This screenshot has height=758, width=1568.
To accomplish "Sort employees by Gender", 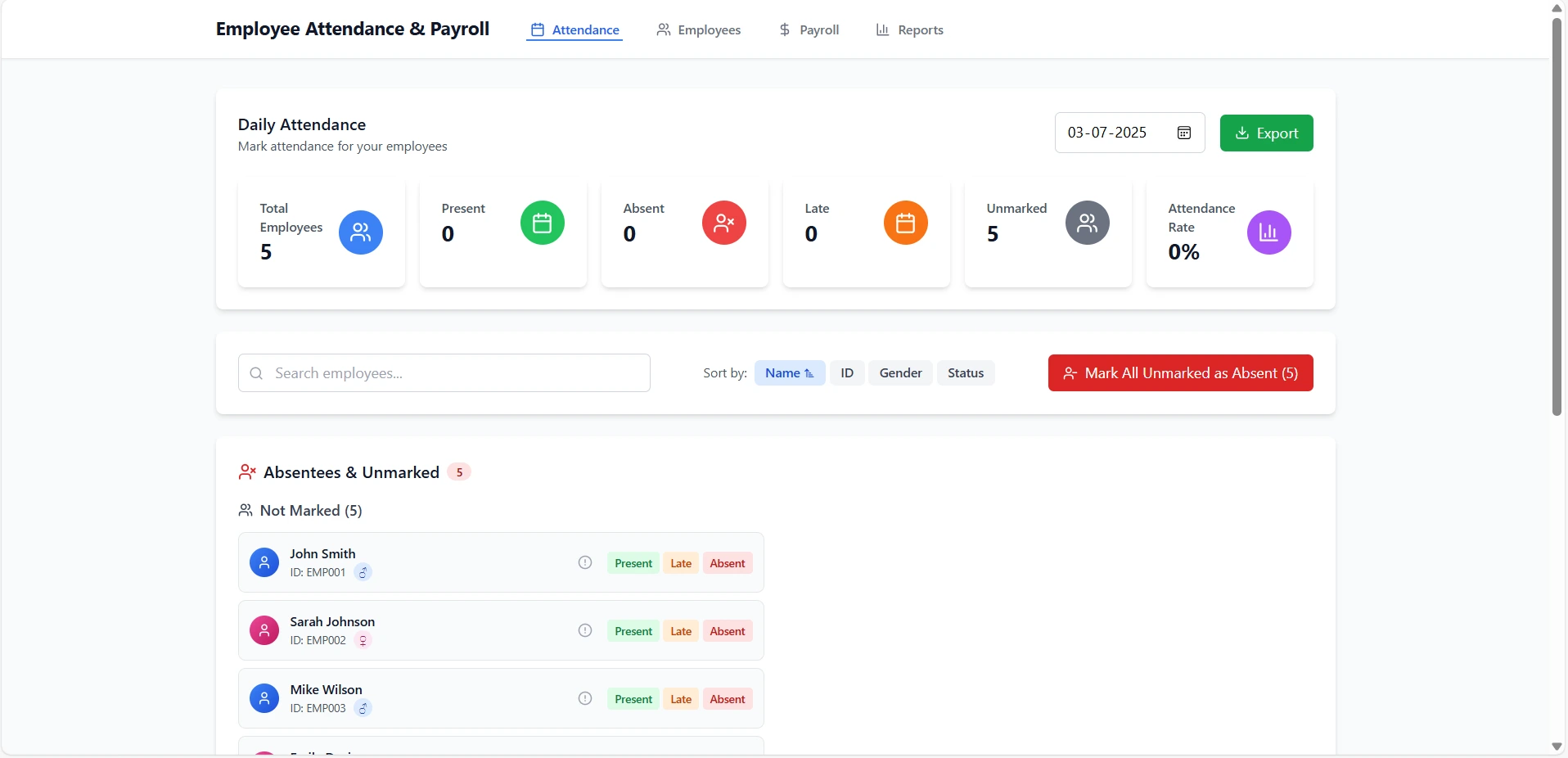I will (899, 372).
